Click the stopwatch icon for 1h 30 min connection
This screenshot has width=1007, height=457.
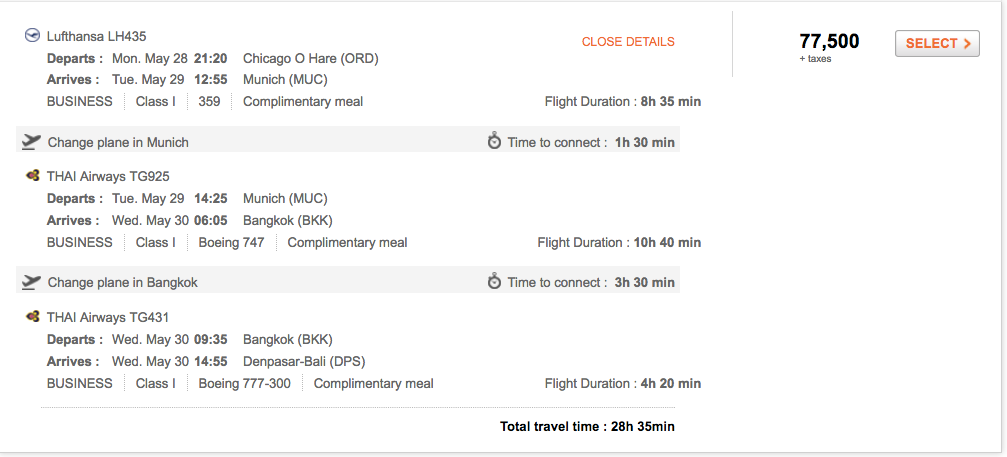tap(494, 142)
